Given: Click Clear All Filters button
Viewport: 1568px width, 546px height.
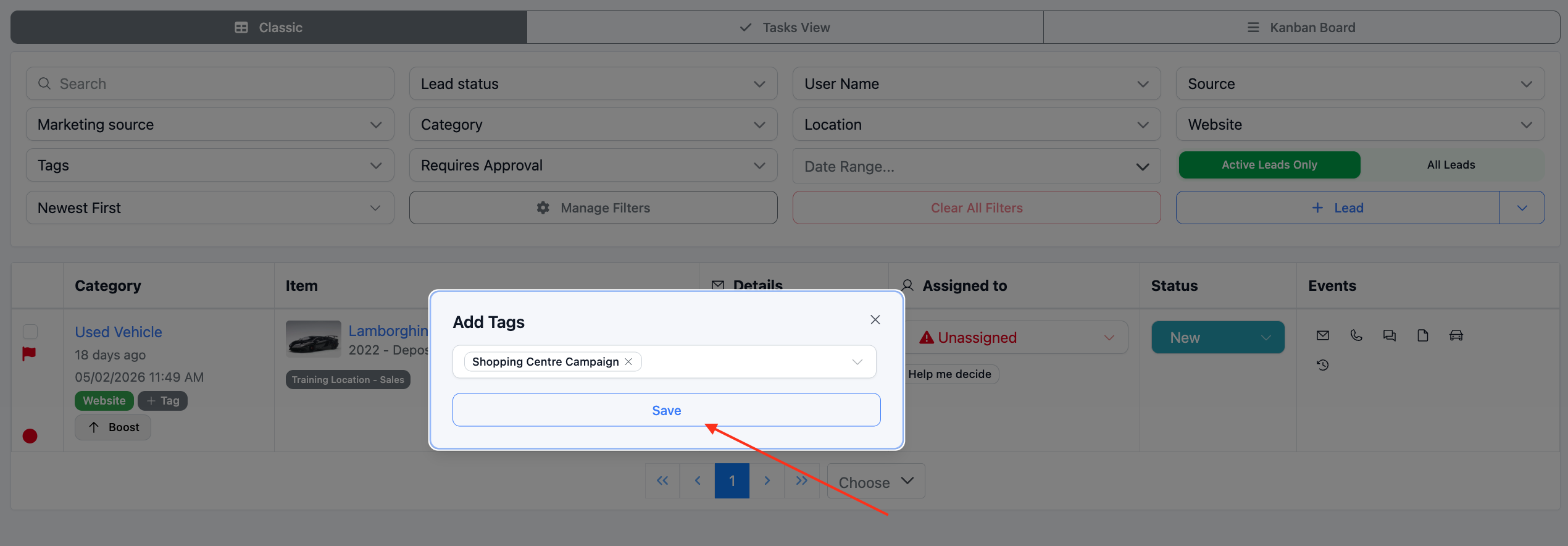Looking at the screenshot, I should coord(976,208).
